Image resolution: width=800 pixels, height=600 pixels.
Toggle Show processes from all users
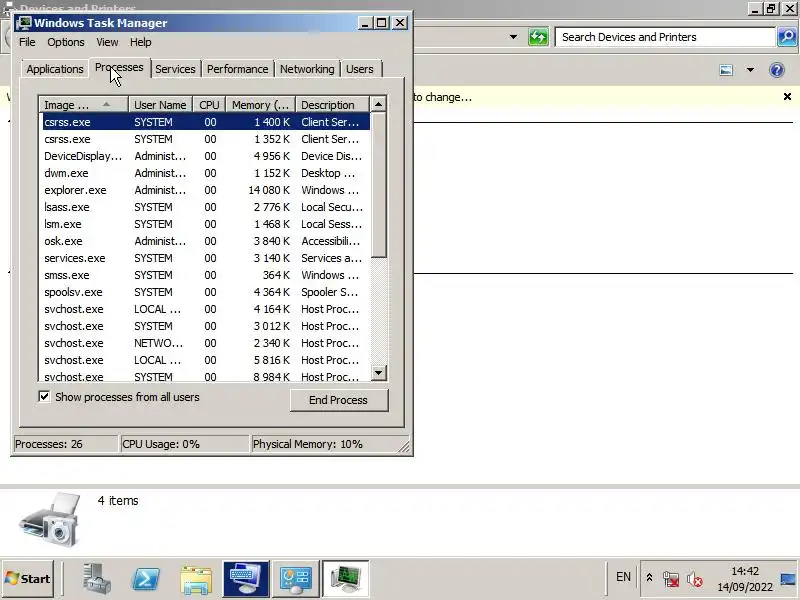(x=44, y=396)
